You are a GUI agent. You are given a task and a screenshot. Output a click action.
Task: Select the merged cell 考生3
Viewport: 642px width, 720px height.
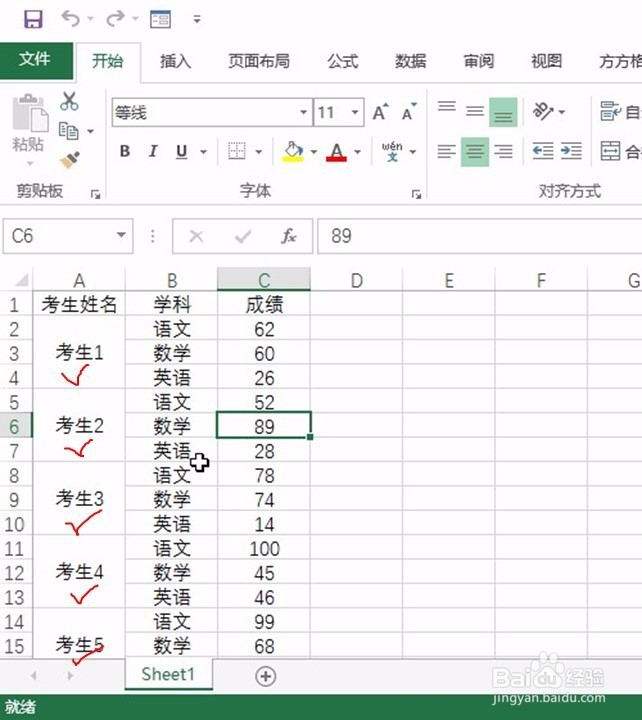79,499
